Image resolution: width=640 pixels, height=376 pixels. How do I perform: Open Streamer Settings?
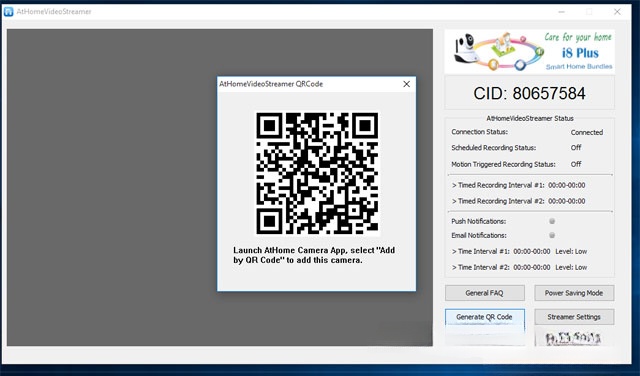574,317
